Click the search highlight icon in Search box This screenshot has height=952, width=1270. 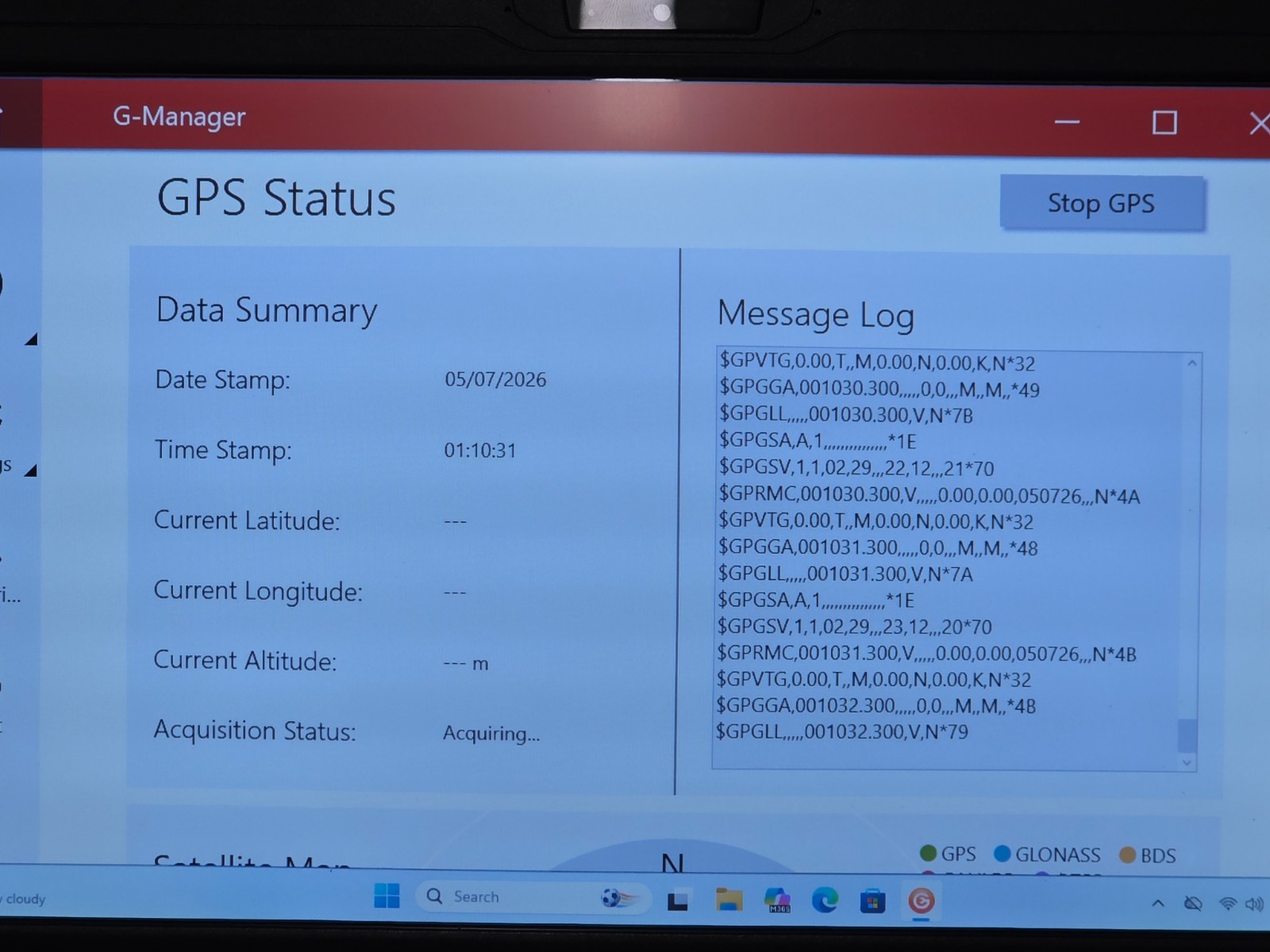tap(619, 898)
